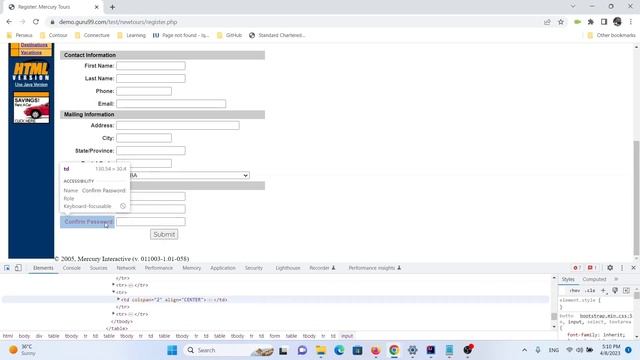This screenshot has width=640, height=360.
Task: Open the Security tab
Action: [254, 268]
